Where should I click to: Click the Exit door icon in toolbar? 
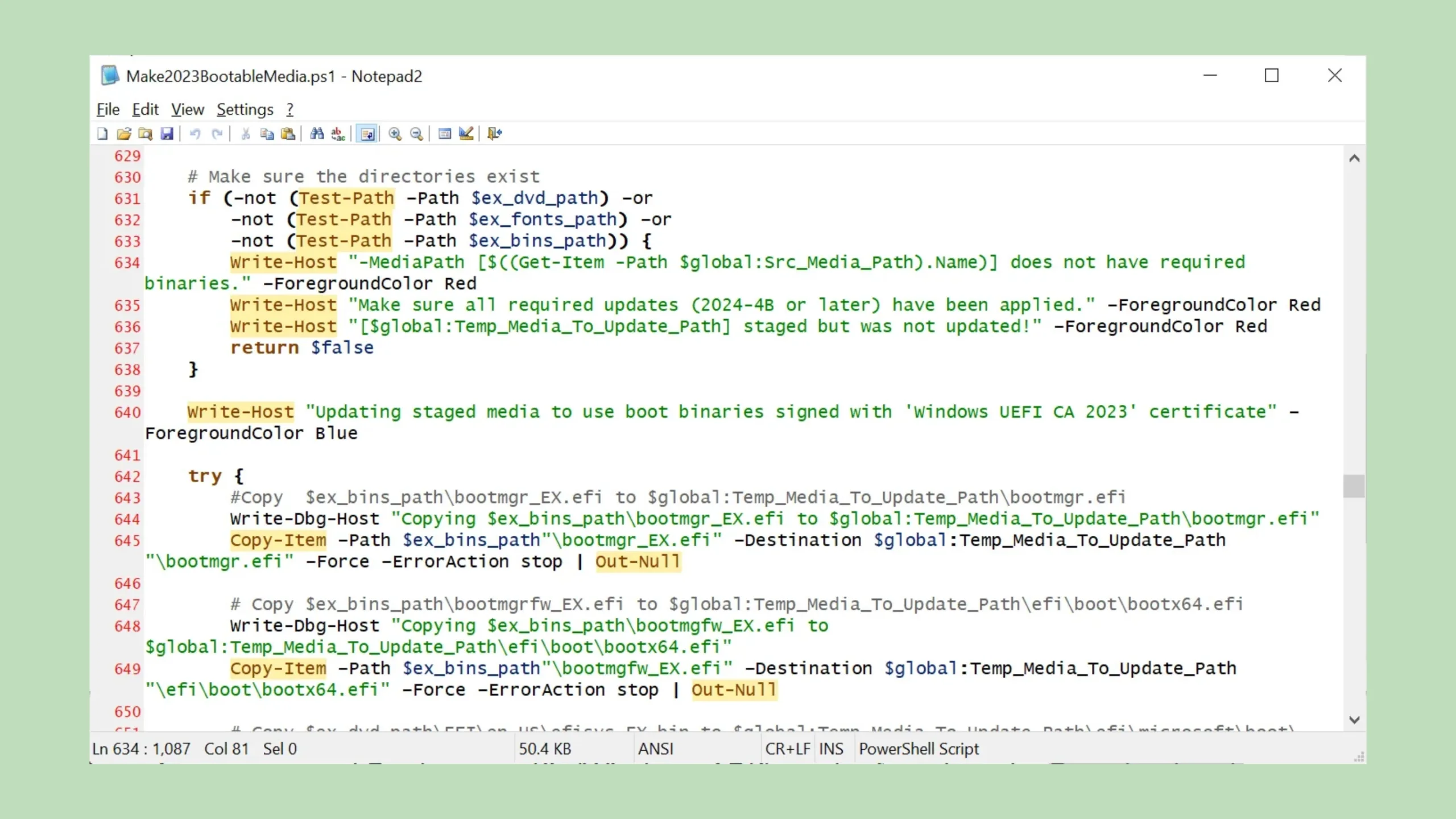tap(494, 134)
